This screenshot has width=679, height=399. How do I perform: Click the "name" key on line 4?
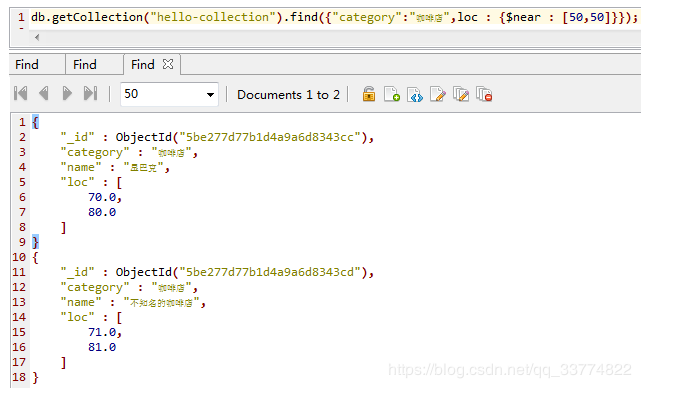81,167
